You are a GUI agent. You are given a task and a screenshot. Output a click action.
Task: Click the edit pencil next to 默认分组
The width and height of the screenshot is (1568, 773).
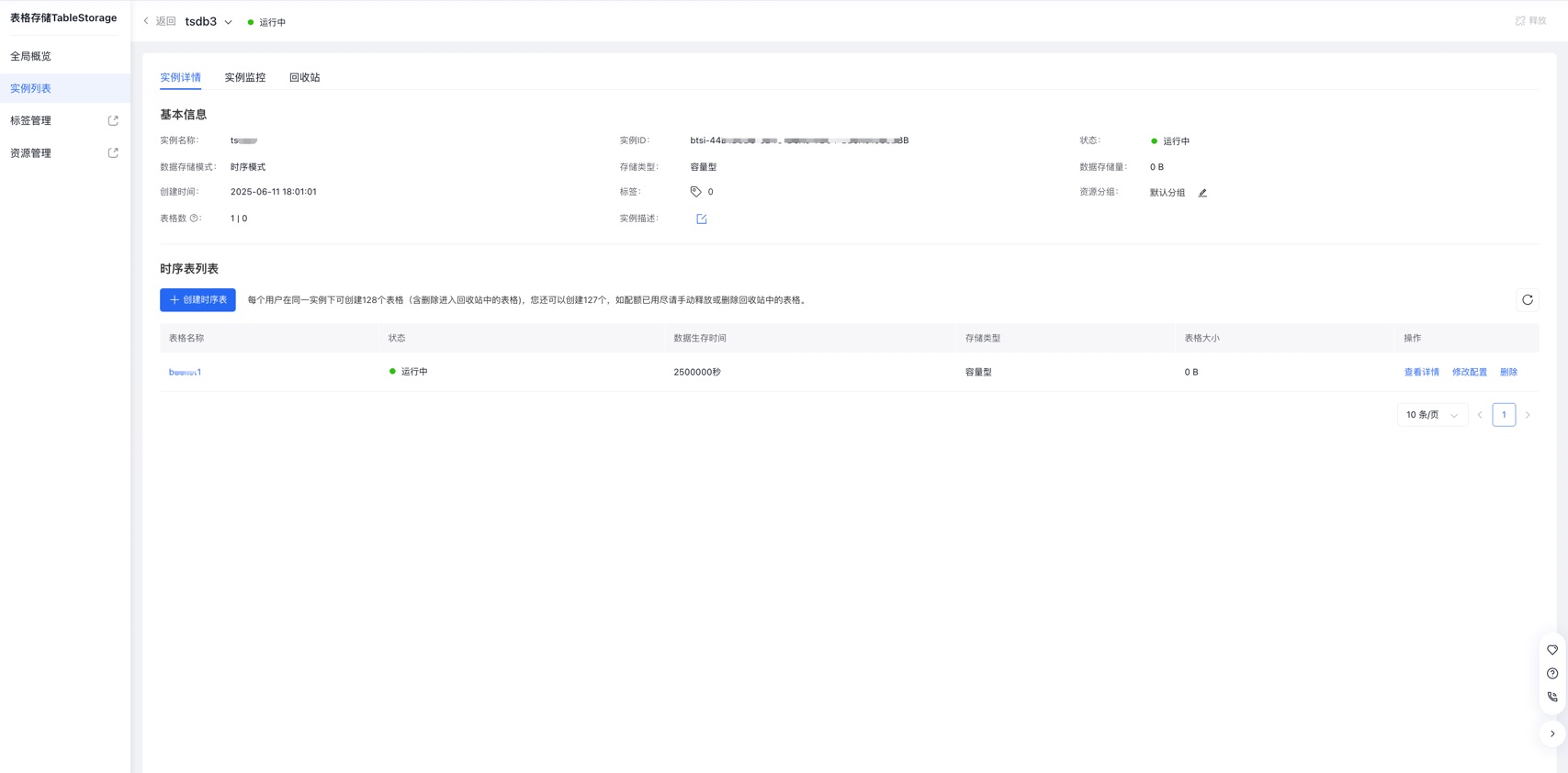(x=1201, y=193)
